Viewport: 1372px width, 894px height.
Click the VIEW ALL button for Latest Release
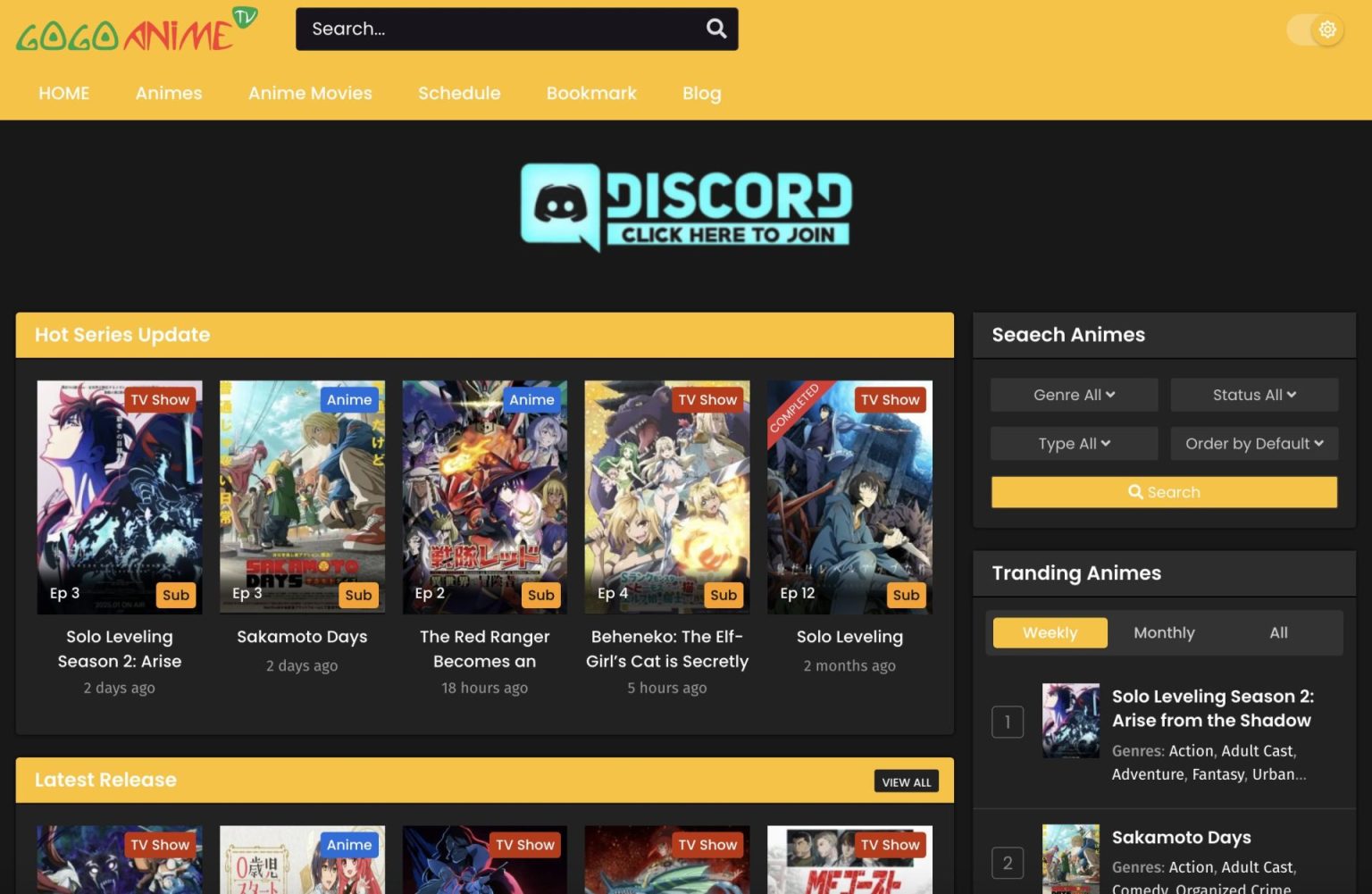click(907, 781)
